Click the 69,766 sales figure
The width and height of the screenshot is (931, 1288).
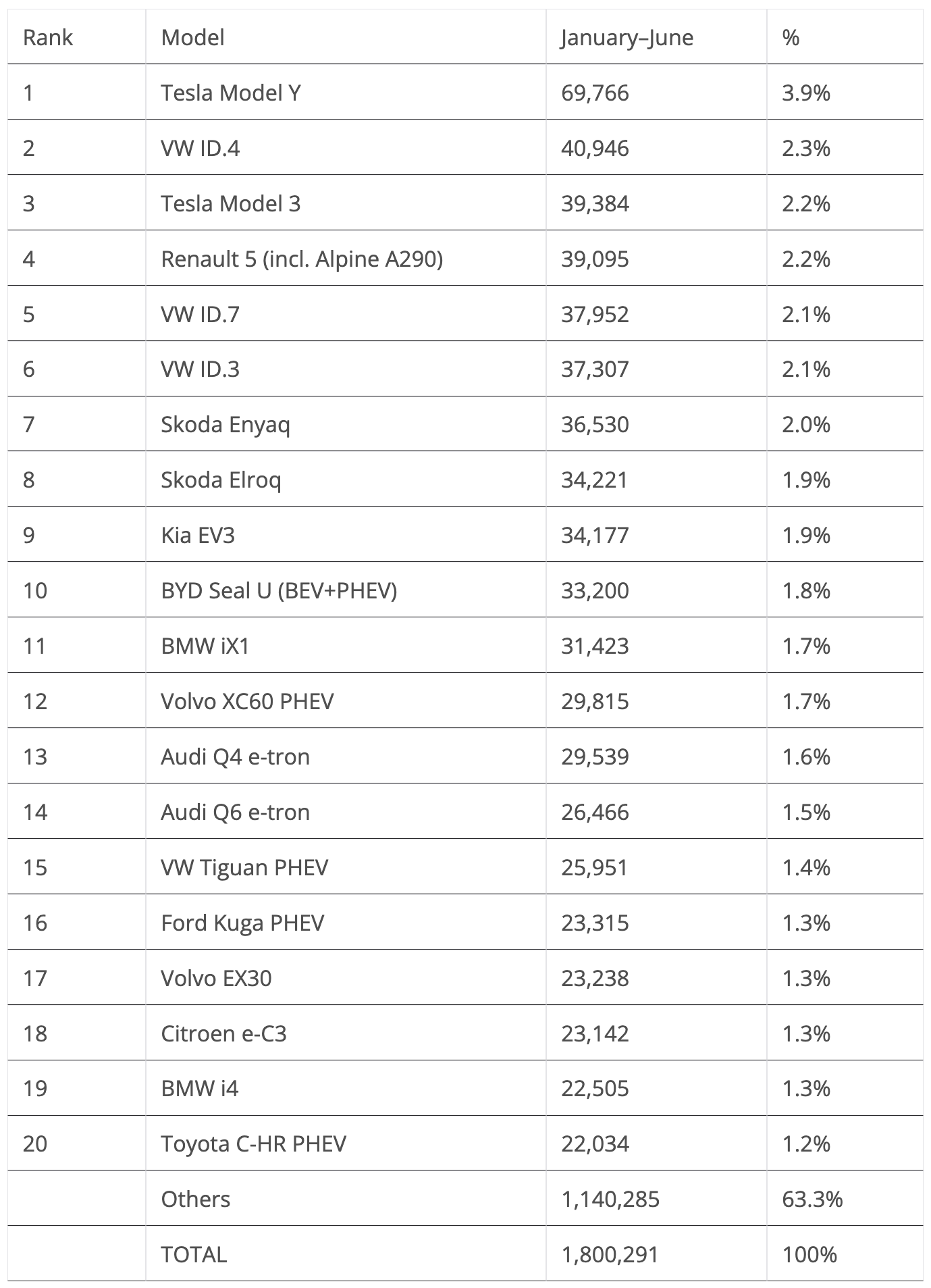point(595,93)
